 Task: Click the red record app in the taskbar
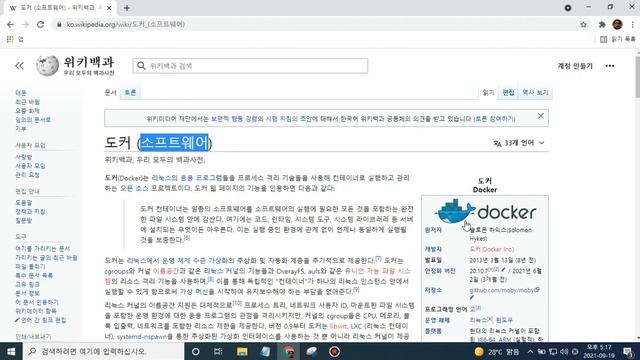coord(334,351)
